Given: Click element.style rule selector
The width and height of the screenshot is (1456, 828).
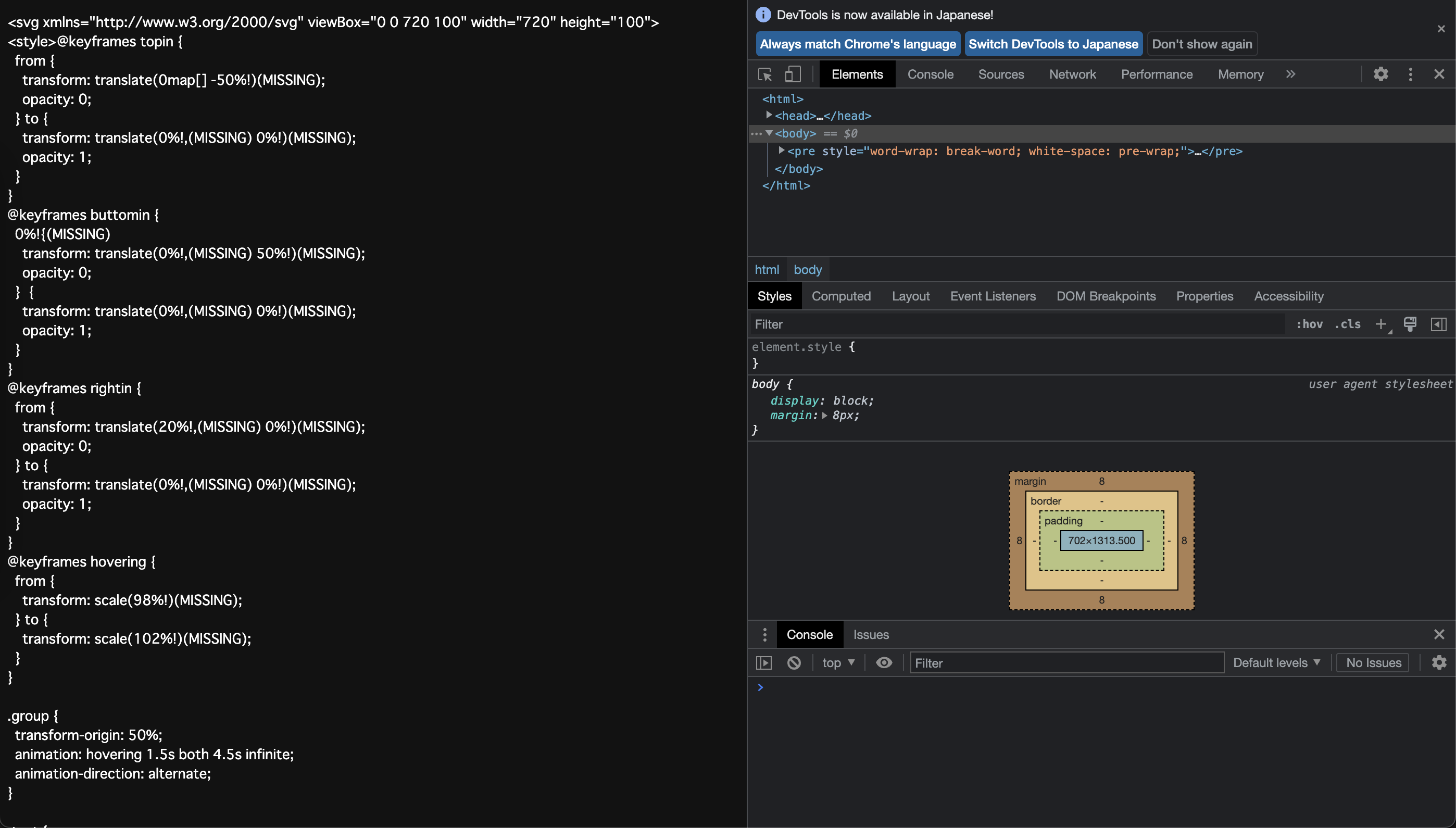Looking at the screenshot, I should 797,347.
